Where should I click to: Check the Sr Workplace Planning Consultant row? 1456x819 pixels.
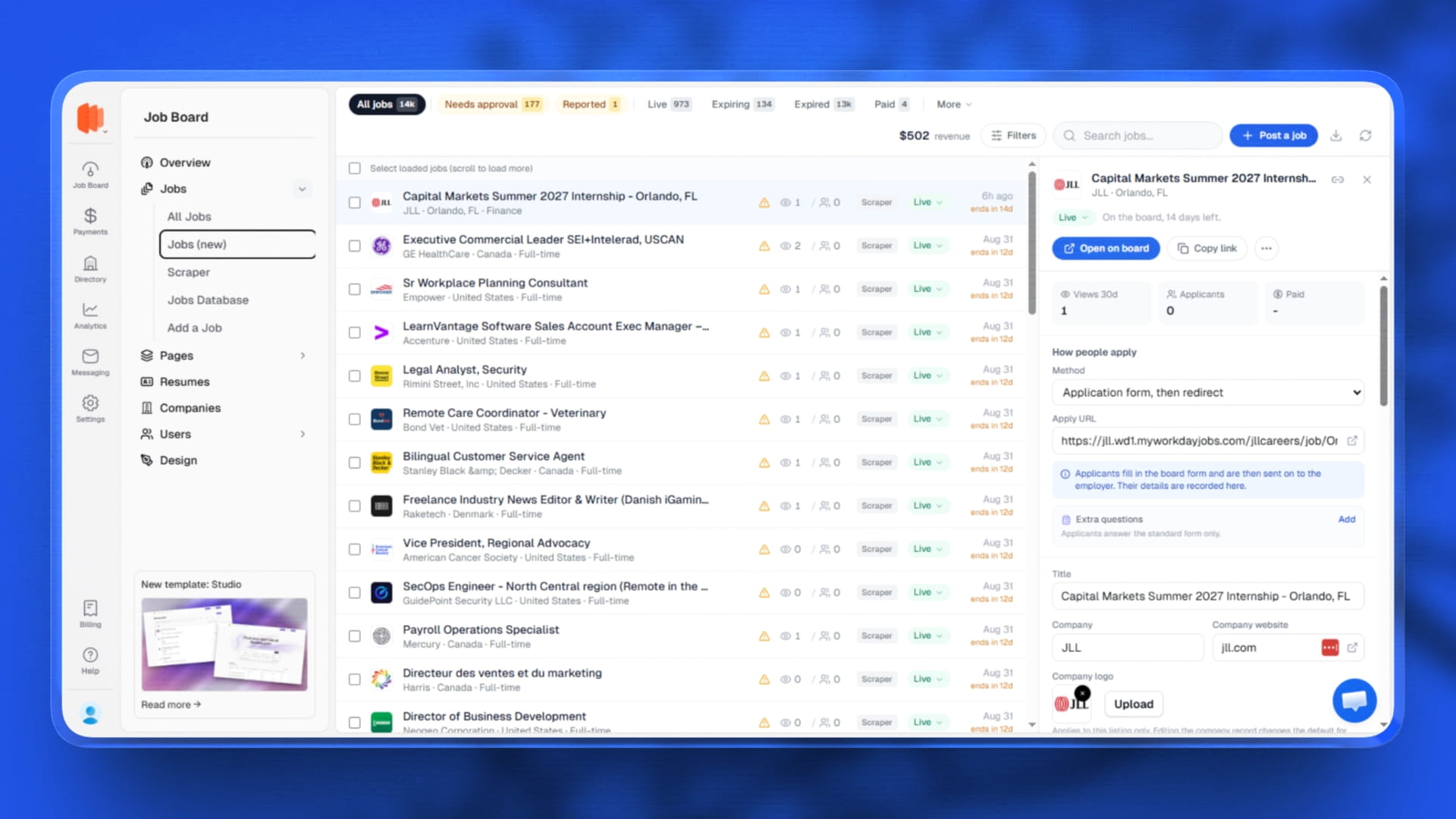pyautogui.click(x=354, y=289)
